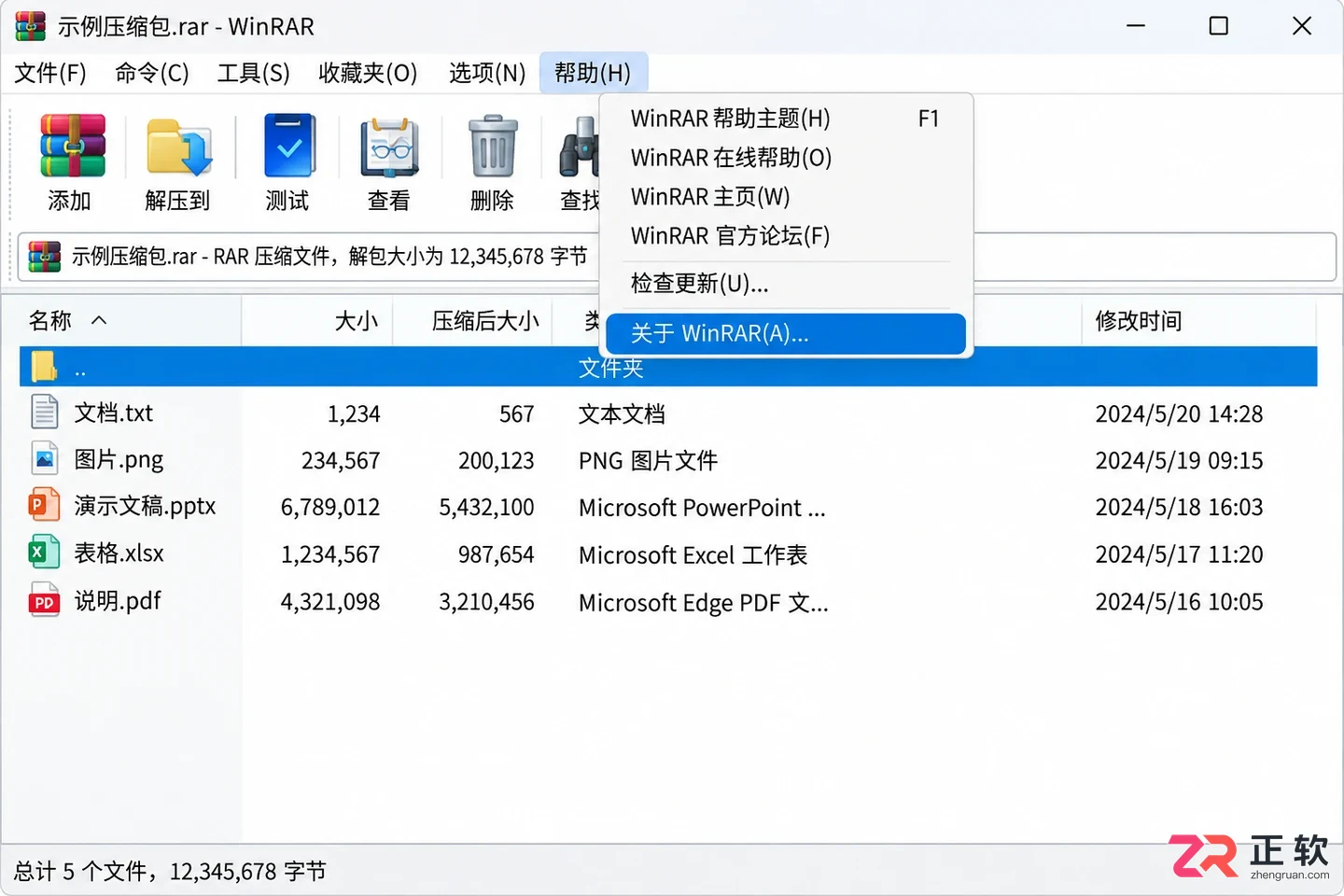Choose WinRAR 帮助主题(H) menu entry

(785, 119)
